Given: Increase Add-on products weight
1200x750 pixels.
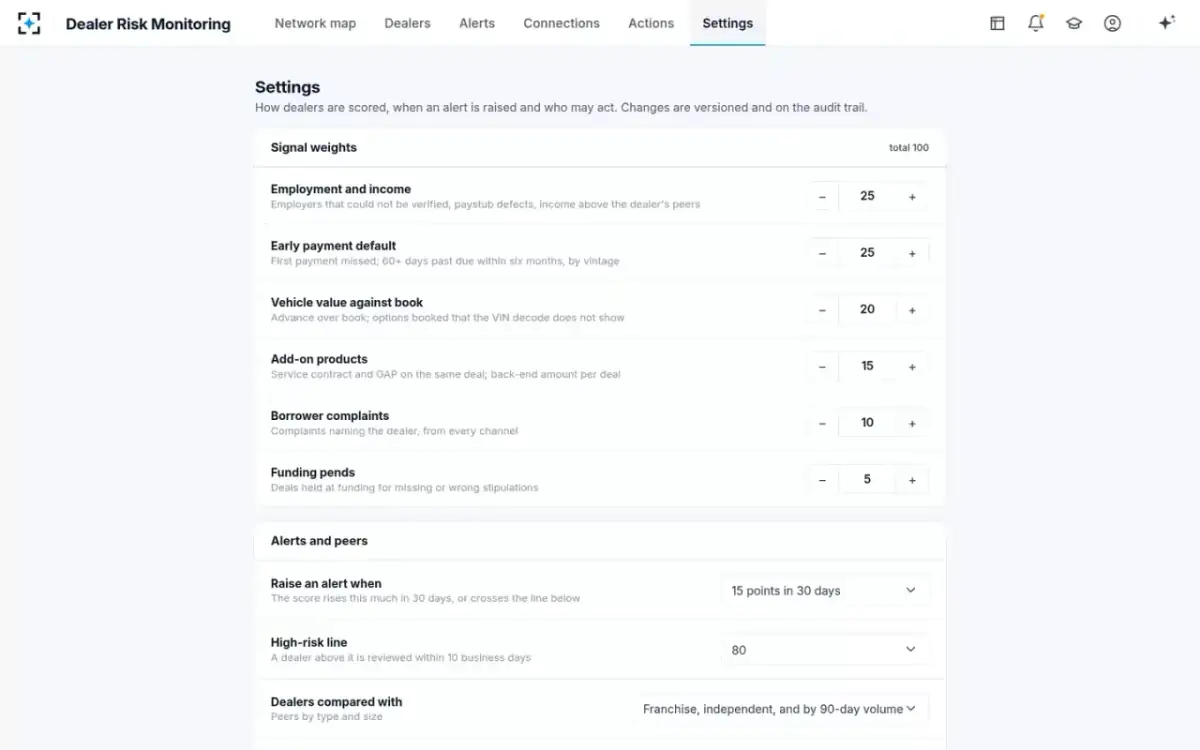Looking at the screenshot, I should pos(912,367).
